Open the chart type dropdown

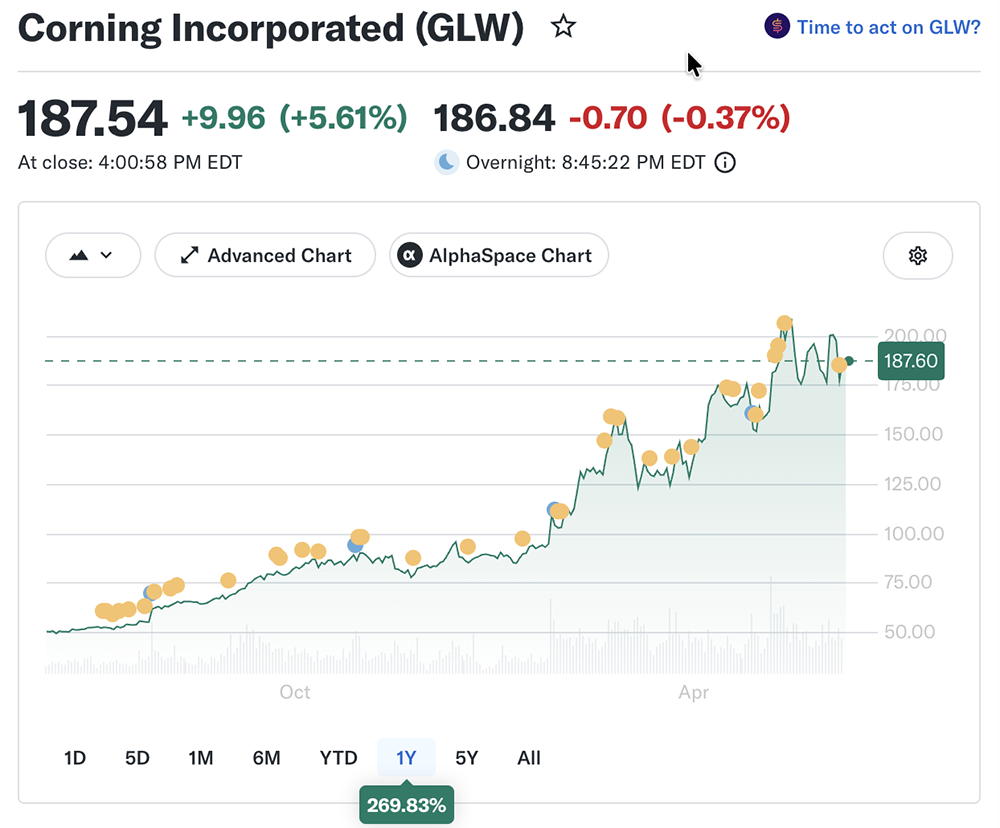point(93,255)
